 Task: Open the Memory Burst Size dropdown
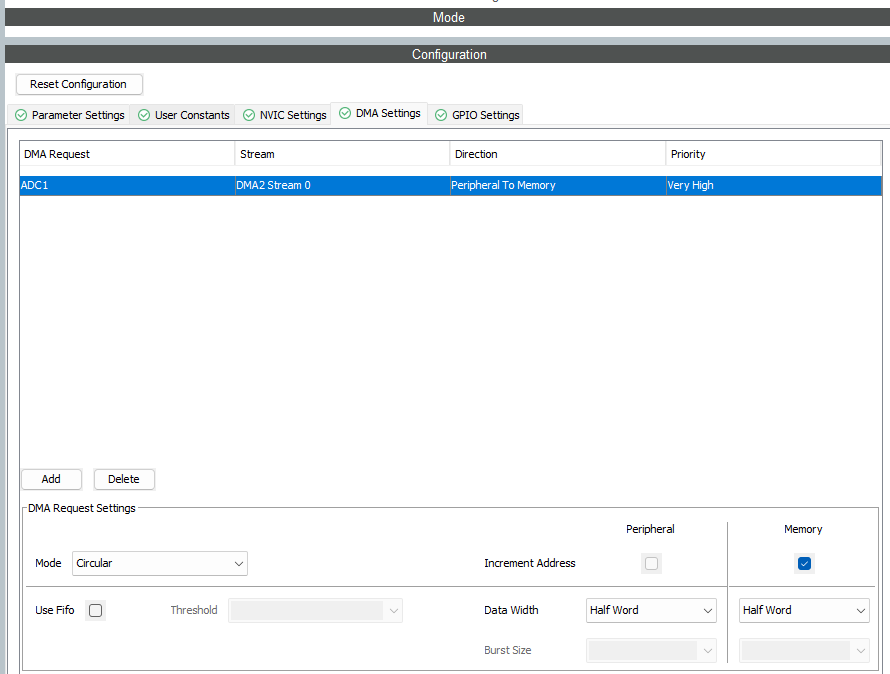[804, 651]
